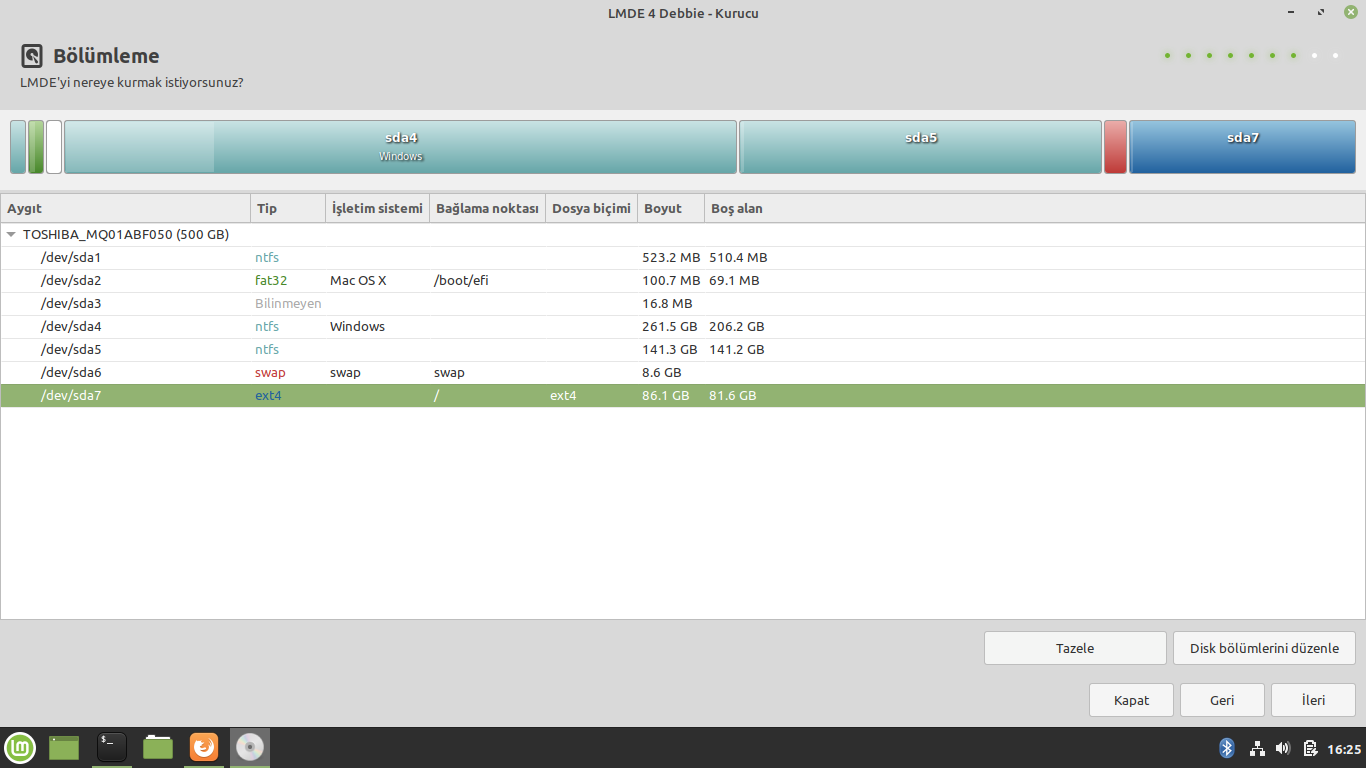Click the 523.2 MB size cell

pos(671,258)
